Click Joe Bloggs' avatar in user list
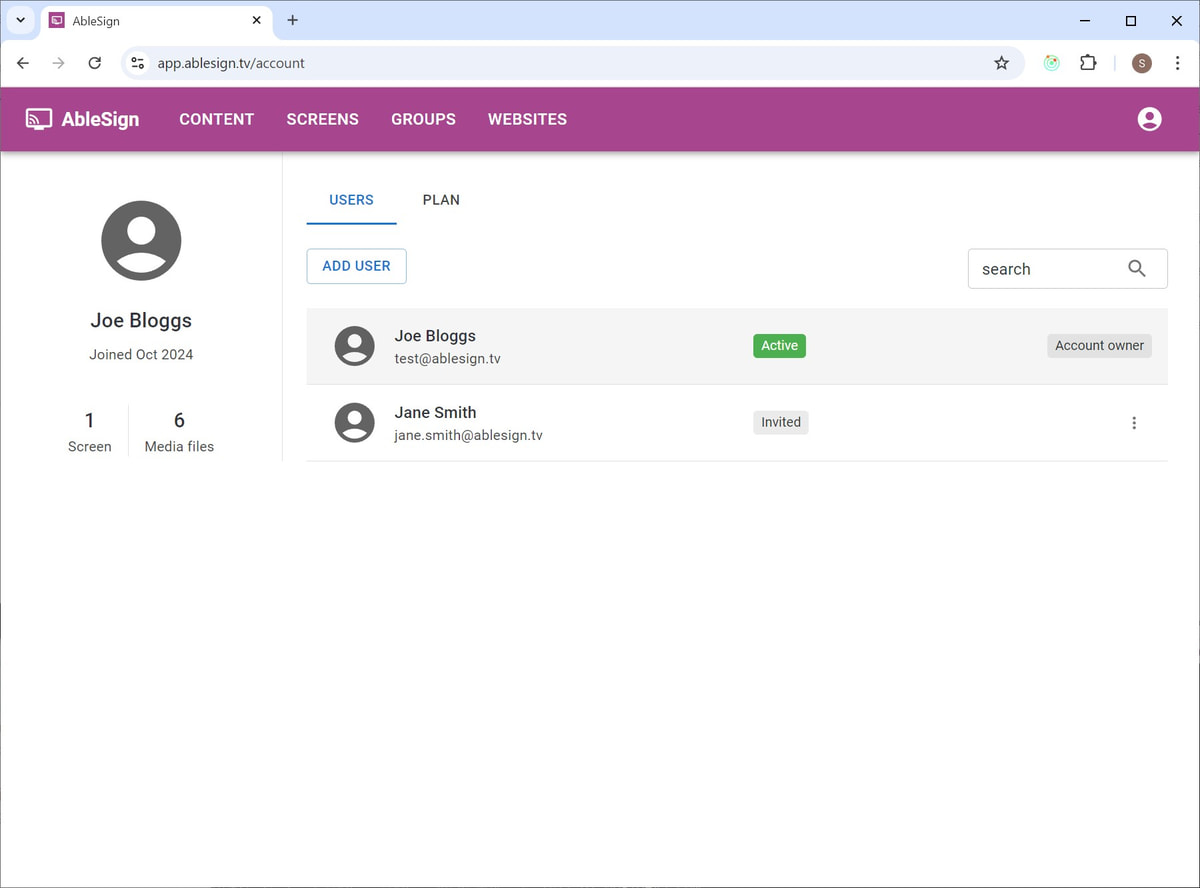This screenshot has width=1200, height=888. pyautogui.click(x=354, y=346)
